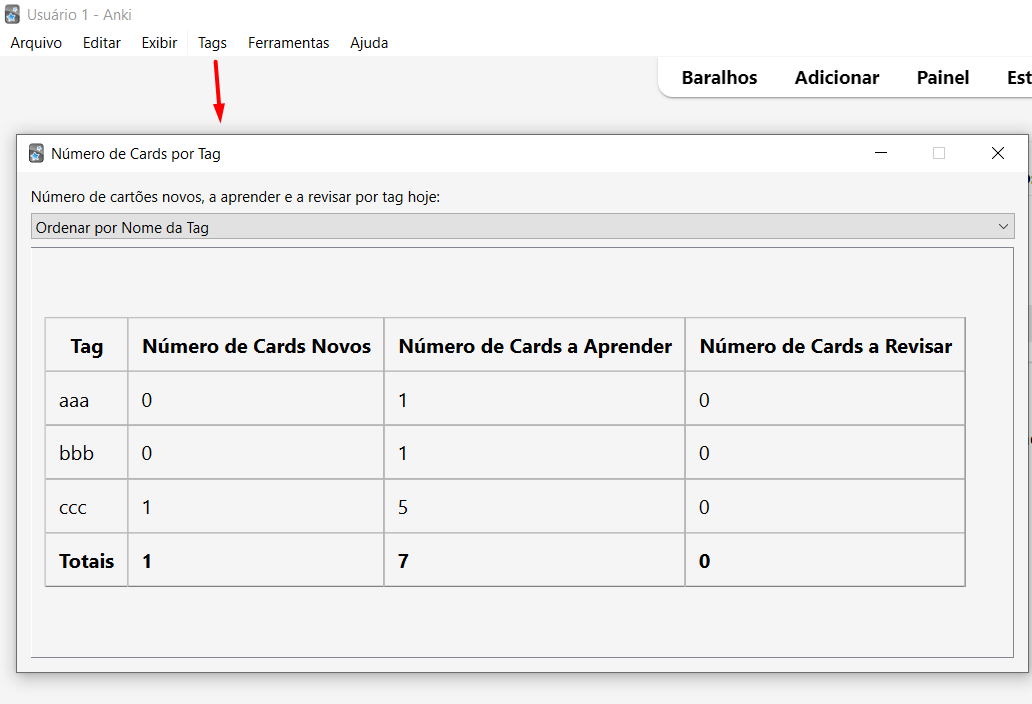Click the Número de Cards a Revisar header
The width and height of the screenshot is (1032, 704).
(x=825, y=346)
